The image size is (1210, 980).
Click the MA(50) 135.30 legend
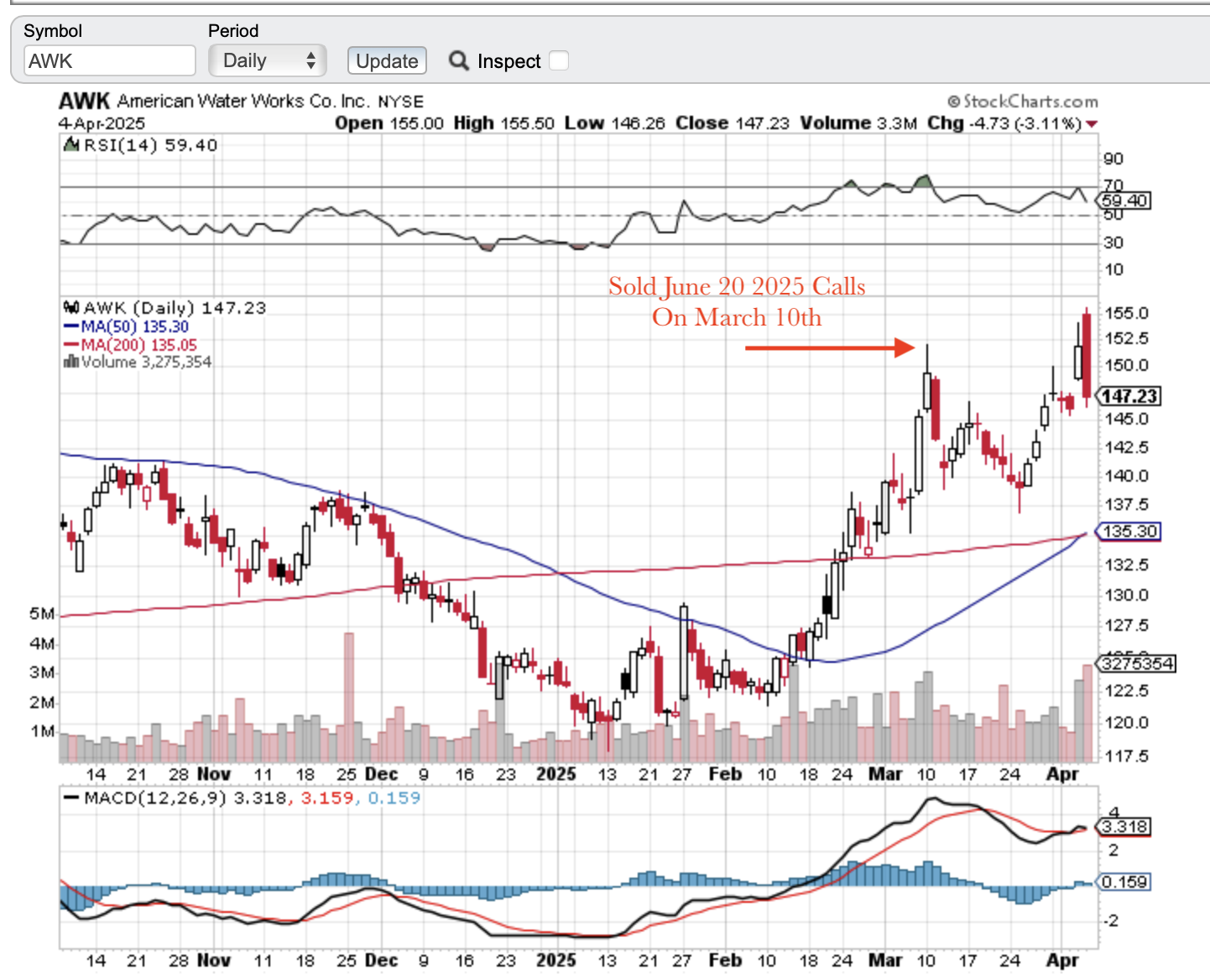pyautogui.click(x=127, y=326)
